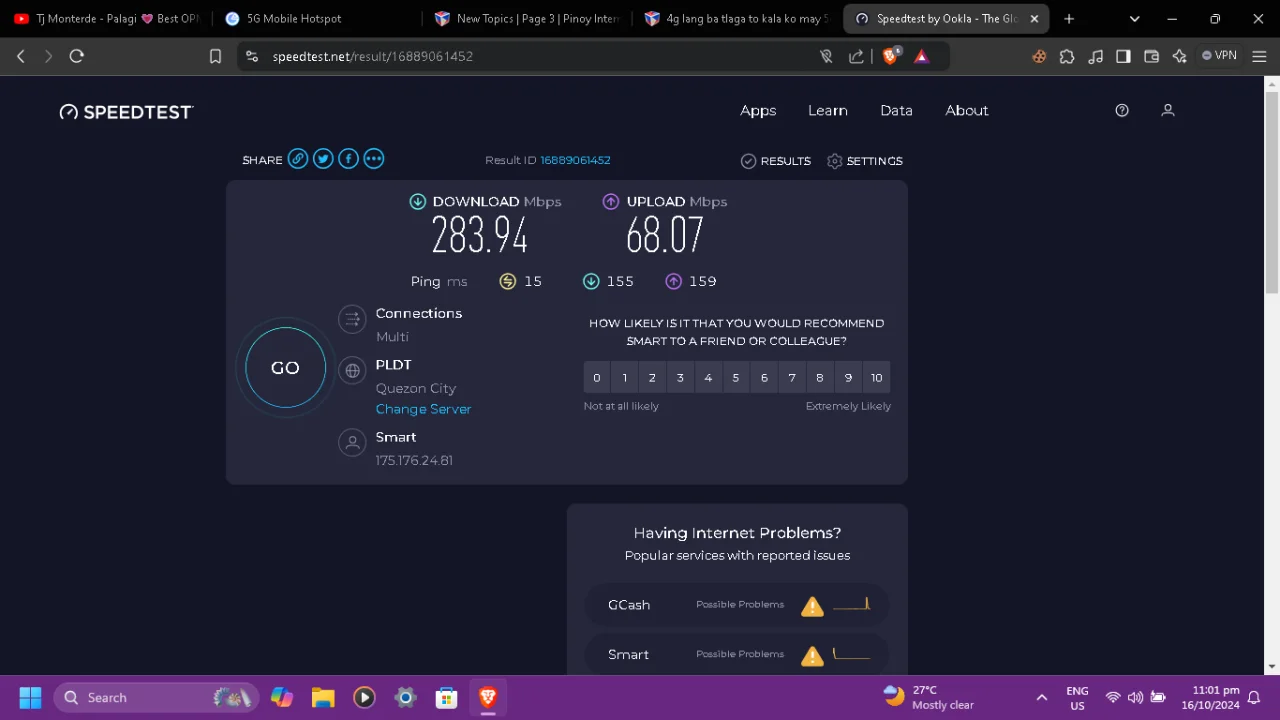This screenshot has width=1280, height=720.
Task: Open Result ID 16889061452 link
Action: coord(575,160)
